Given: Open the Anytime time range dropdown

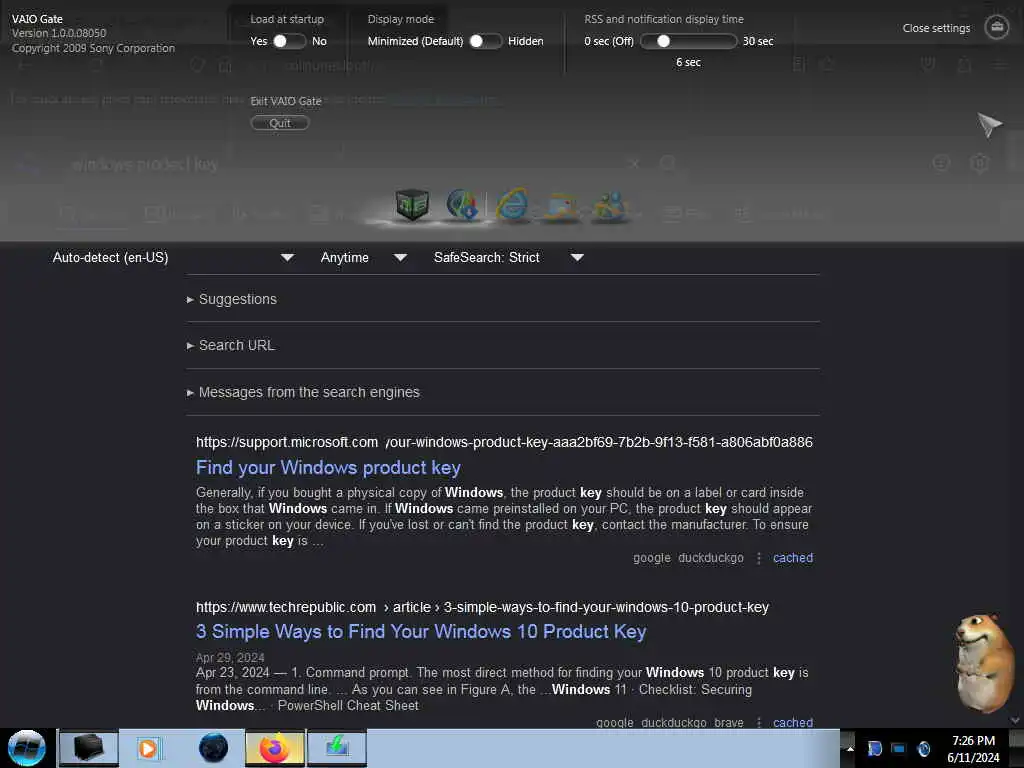Looking at the screenshot, I should click(364, 257).
